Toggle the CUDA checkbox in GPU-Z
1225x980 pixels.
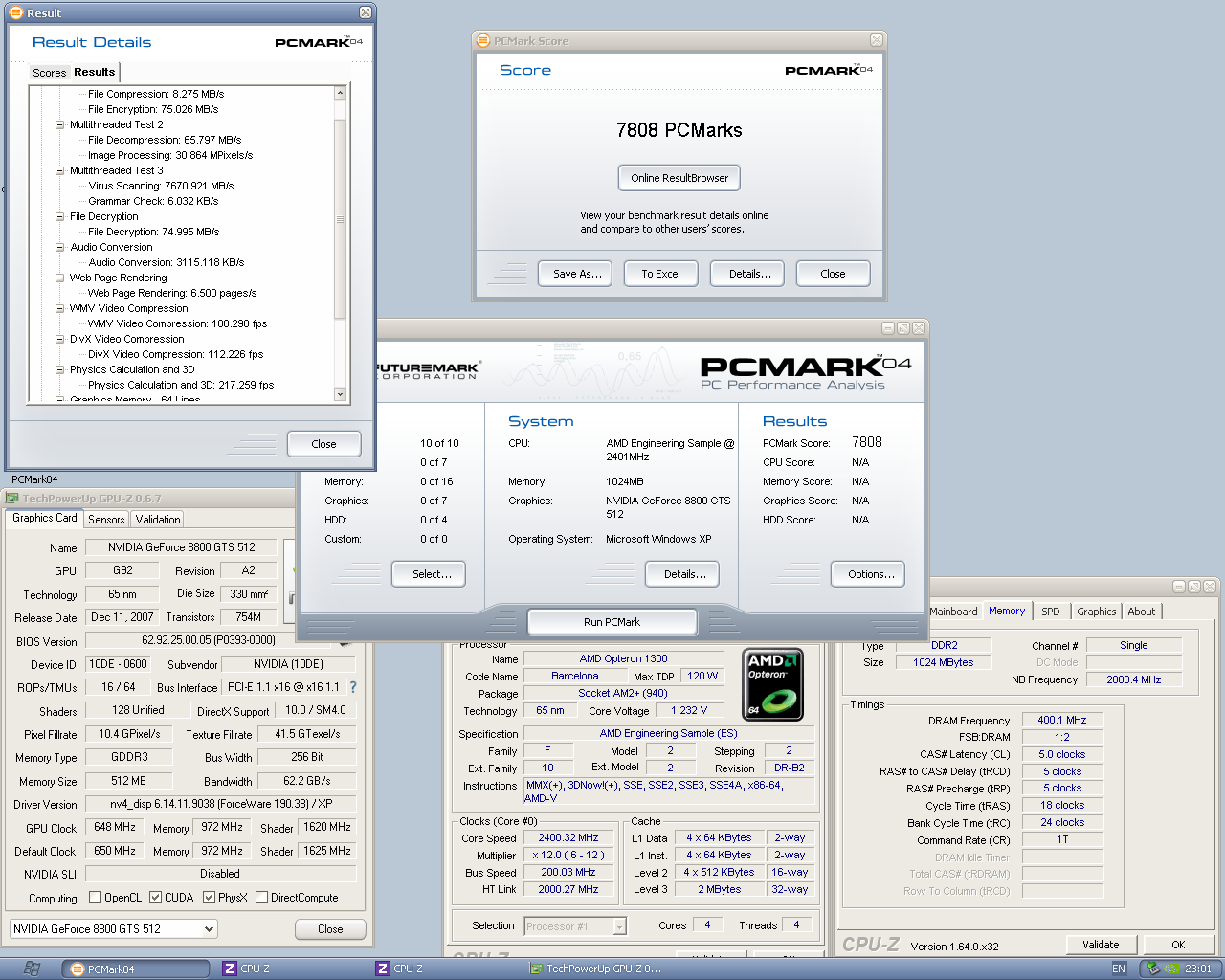pyautogui.click(x=155, y=898)
